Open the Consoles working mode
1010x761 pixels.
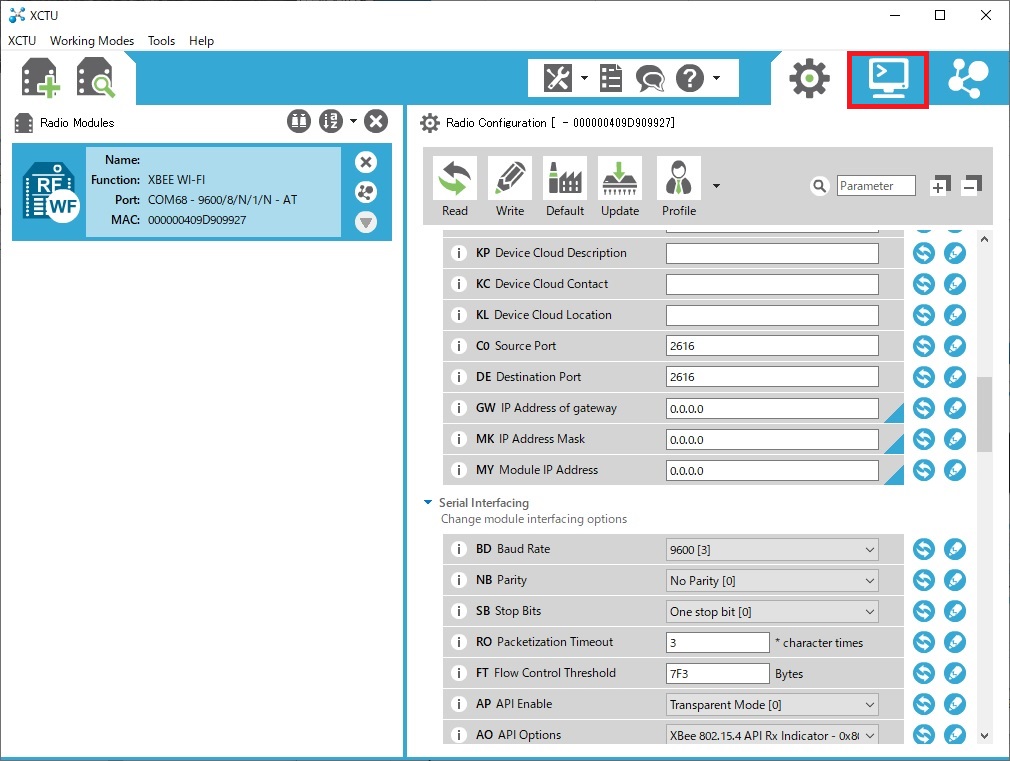[x=887, y=78]
